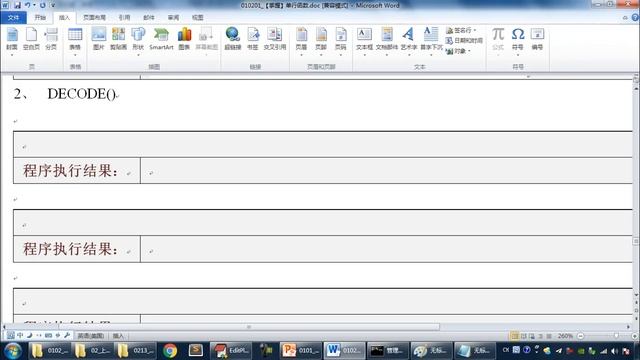The height and width of the screenshot is (360, 640).
Task: Switch to the 页面布局 (Page Layout) tab
Action: click(x=94, y=18)
